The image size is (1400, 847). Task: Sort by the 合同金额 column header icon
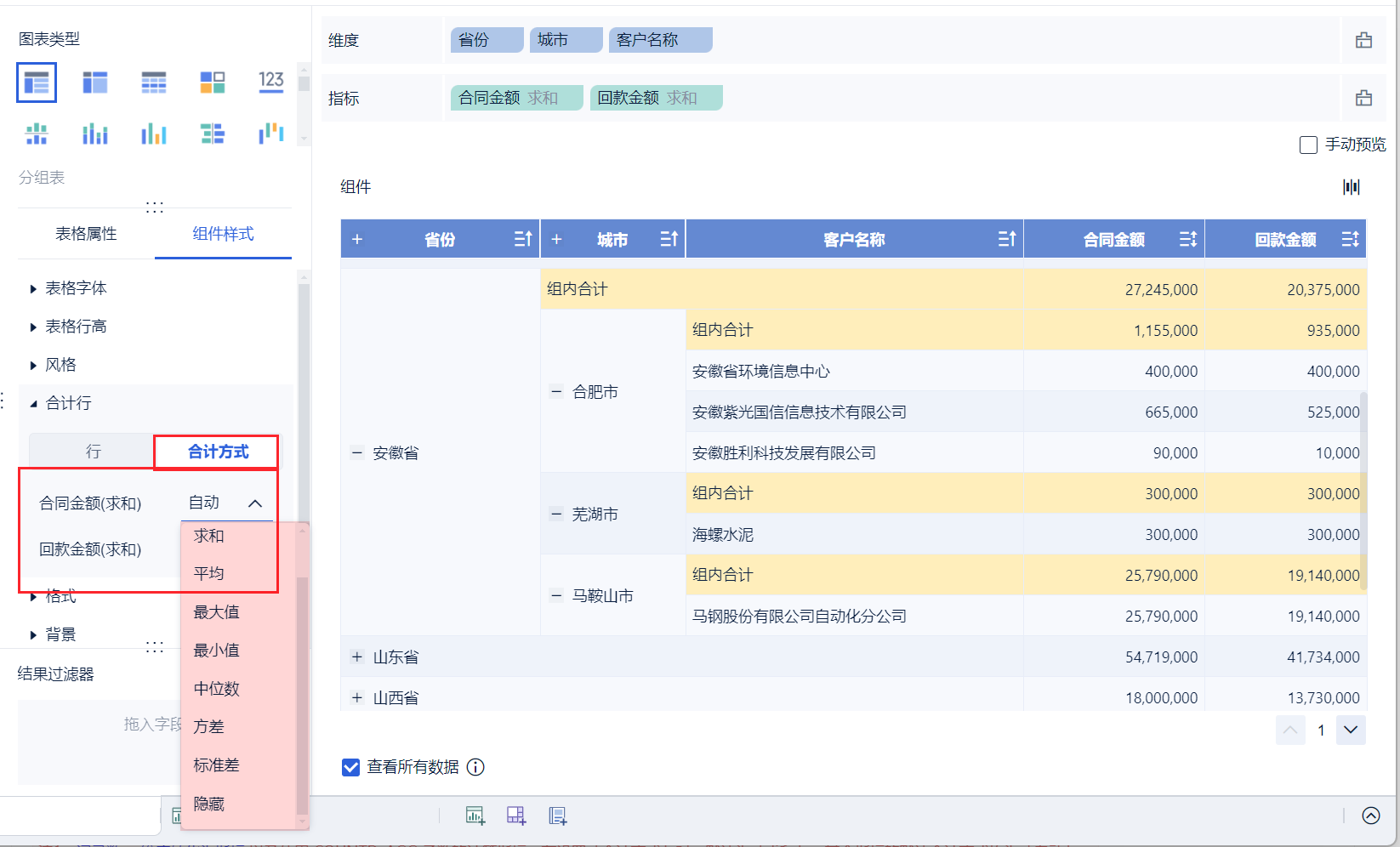1188,239
